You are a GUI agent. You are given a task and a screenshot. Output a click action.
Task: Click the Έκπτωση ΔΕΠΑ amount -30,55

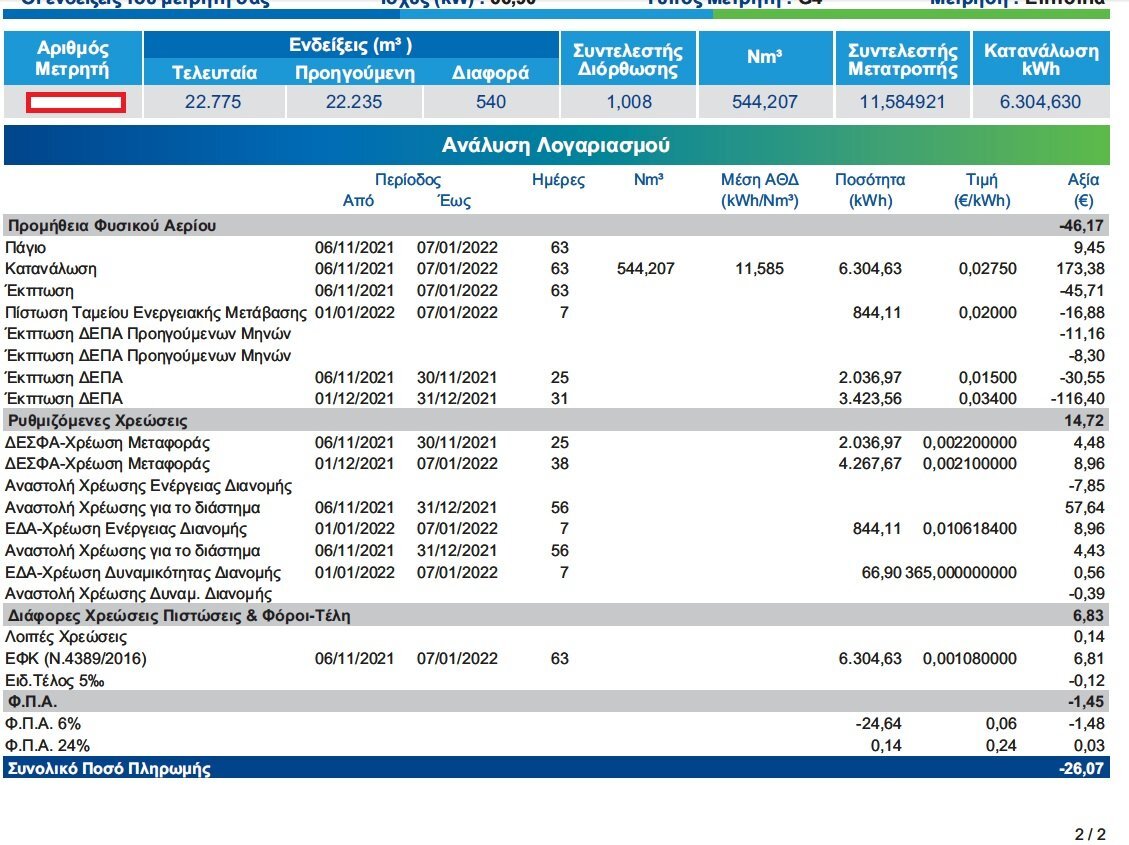(1081, 378)
